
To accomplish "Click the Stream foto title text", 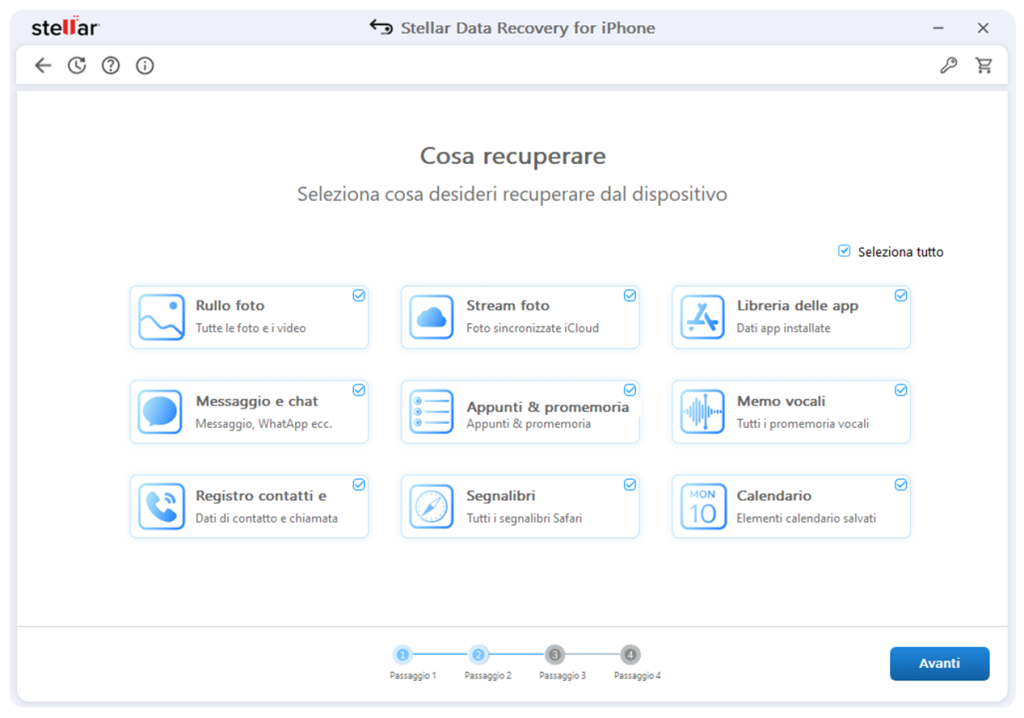I will tap(507, 306).
